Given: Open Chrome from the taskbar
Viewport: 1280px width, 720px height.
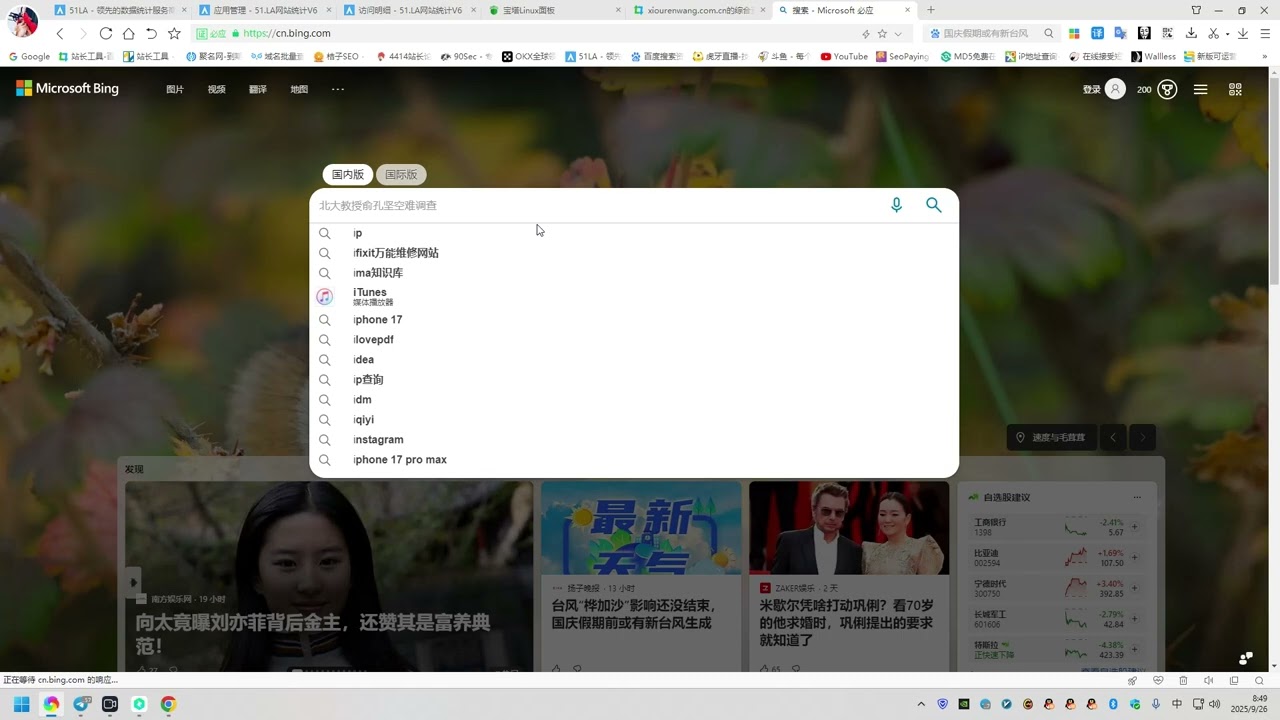Looking at the screenshot, I should pyautogui.click(x=168, y=704).
